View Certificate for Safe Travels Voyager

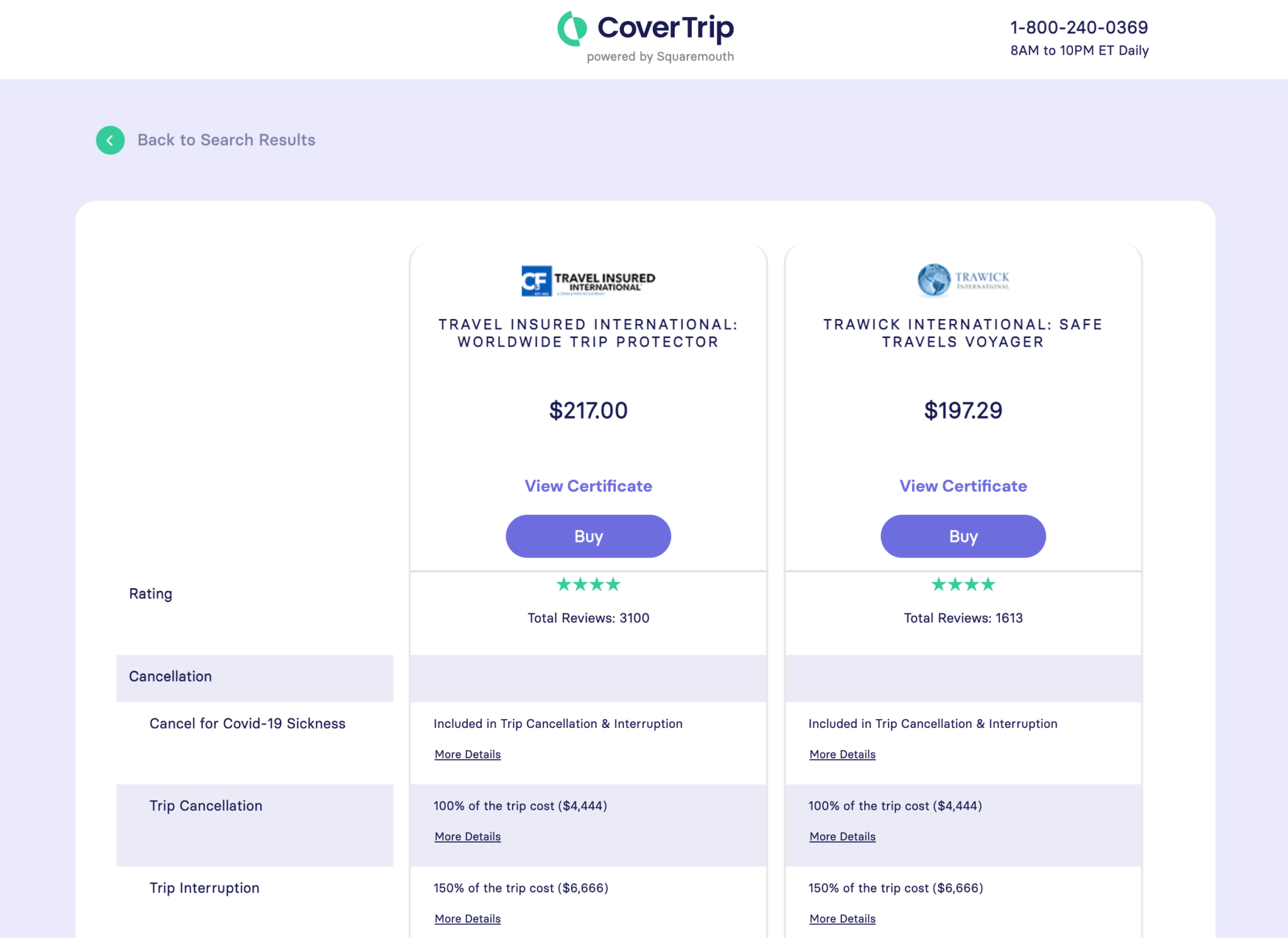click(962, 485)
